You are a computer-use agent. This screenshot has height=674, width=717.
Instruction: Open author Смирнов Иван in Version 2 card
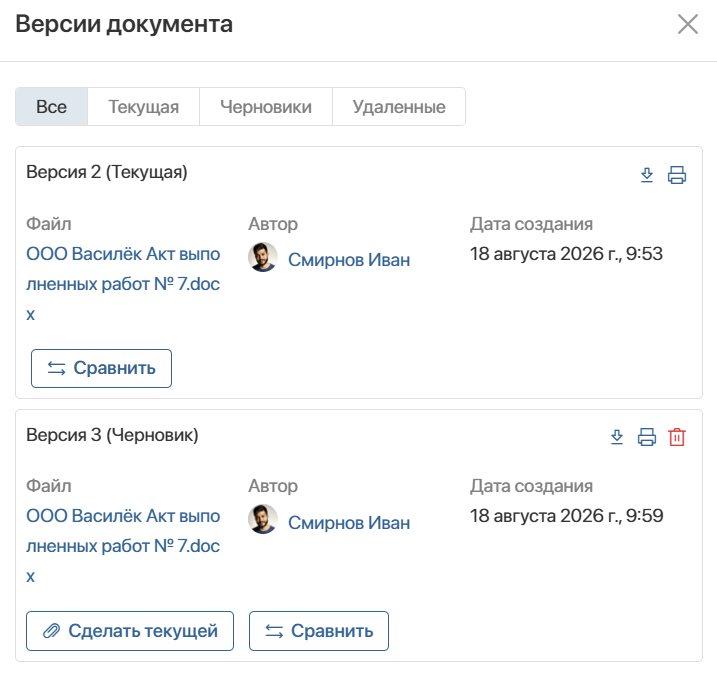point(349,260)
